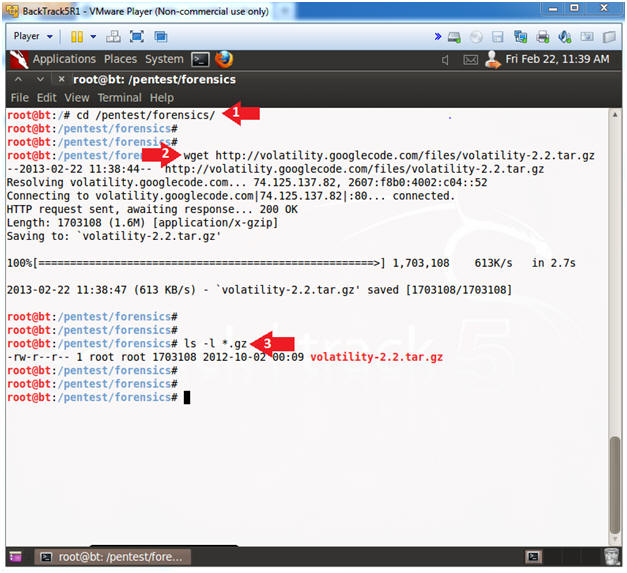
Task: Click the down arrow in terminal title bar
Action: tap(40, 79)
